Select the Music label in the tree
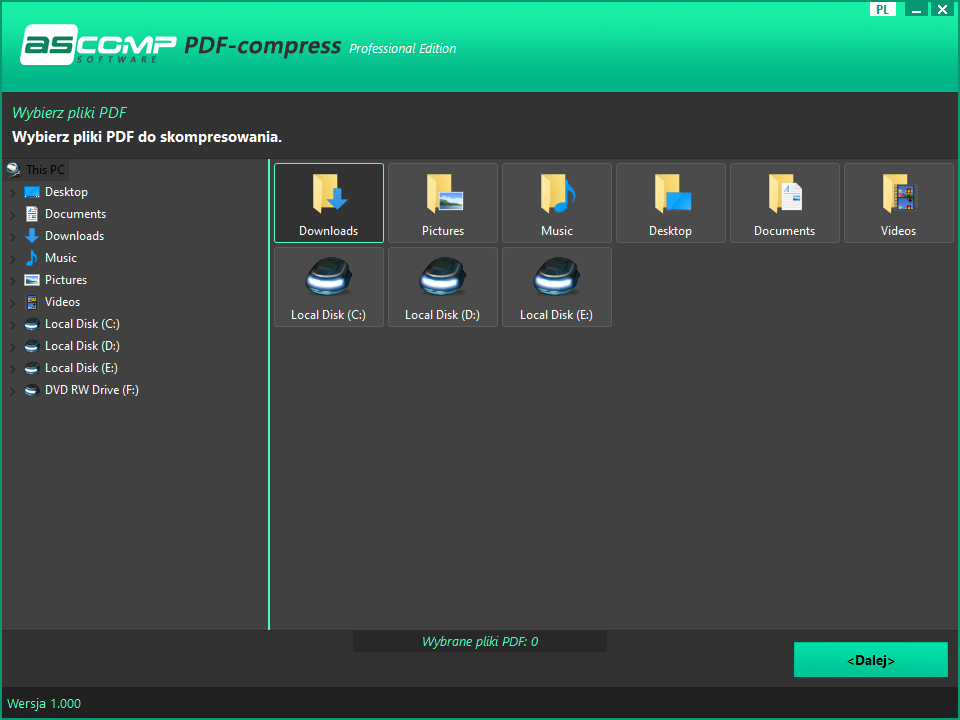 61,258
